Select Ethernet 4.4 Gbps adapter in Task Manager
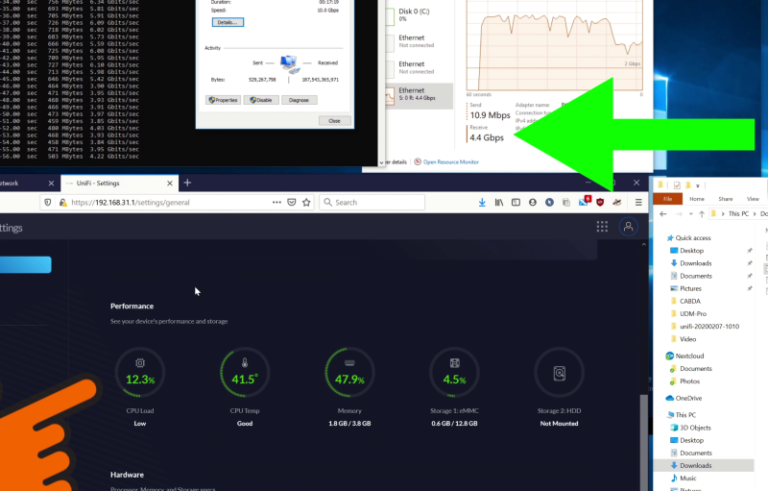The width and height of the screenshot is (768, 491). tap(419, 94)
